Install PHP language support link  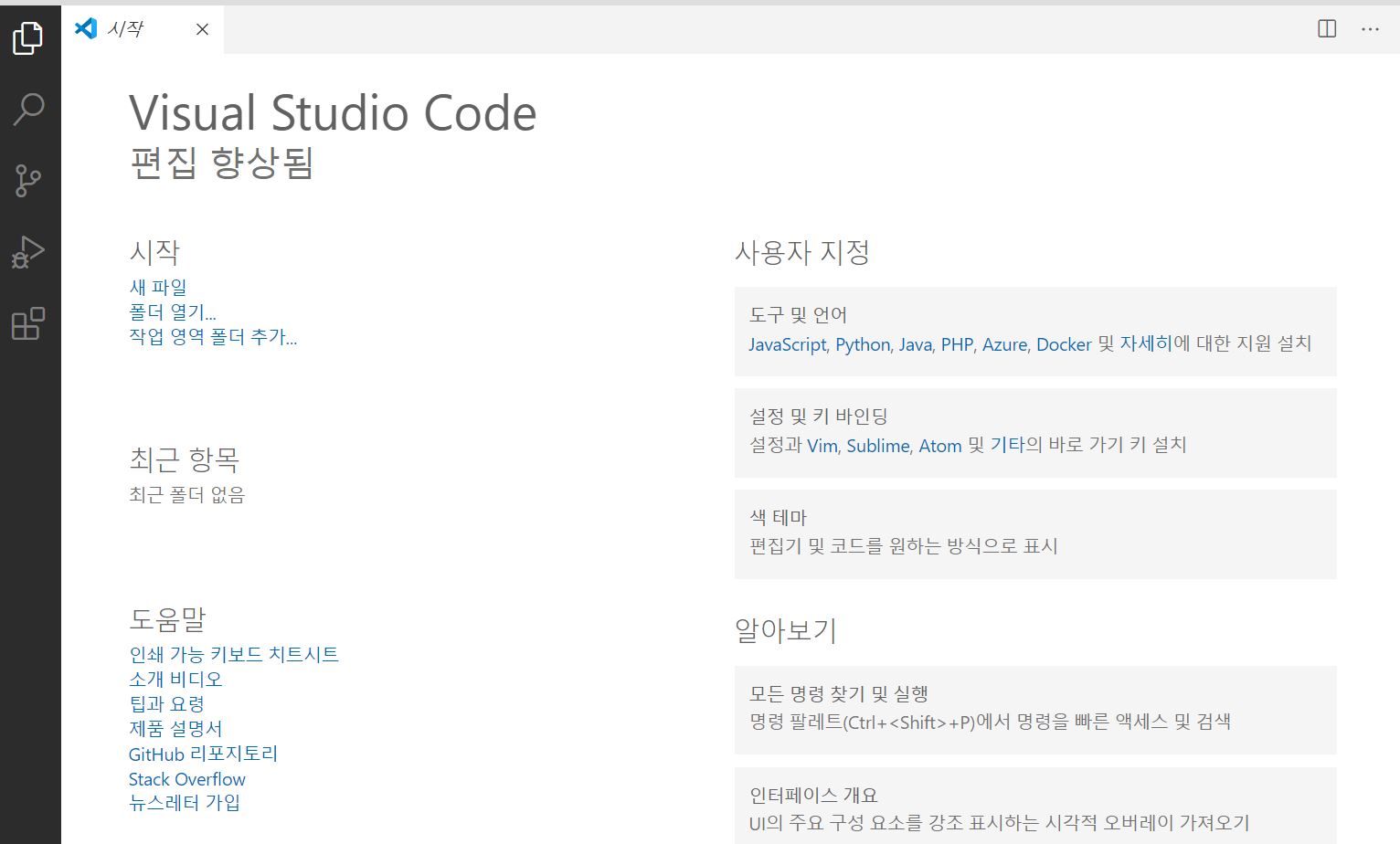coord(958,344)
